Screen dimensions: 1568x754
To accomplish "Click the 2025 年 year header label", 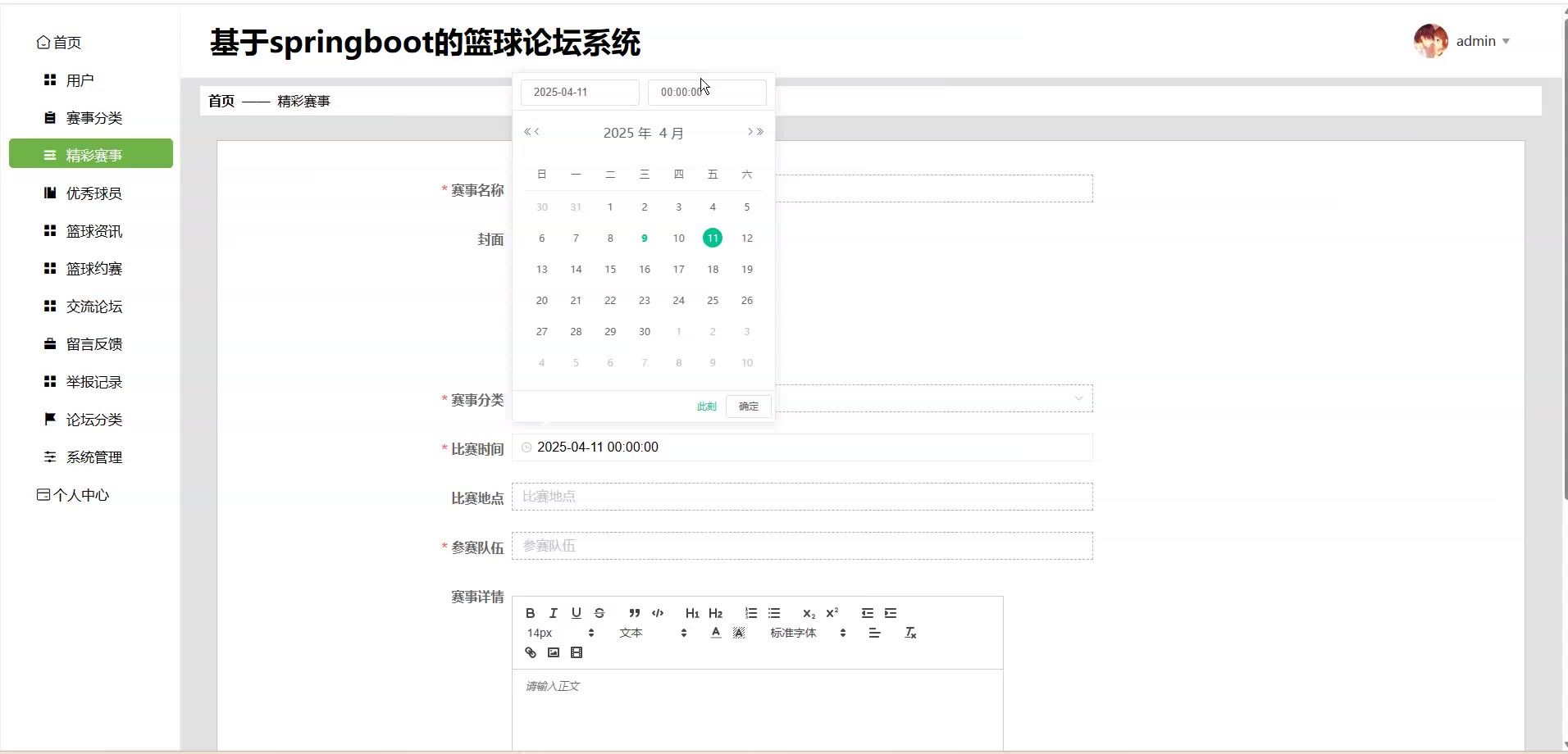I will click(x=627, y=133).
